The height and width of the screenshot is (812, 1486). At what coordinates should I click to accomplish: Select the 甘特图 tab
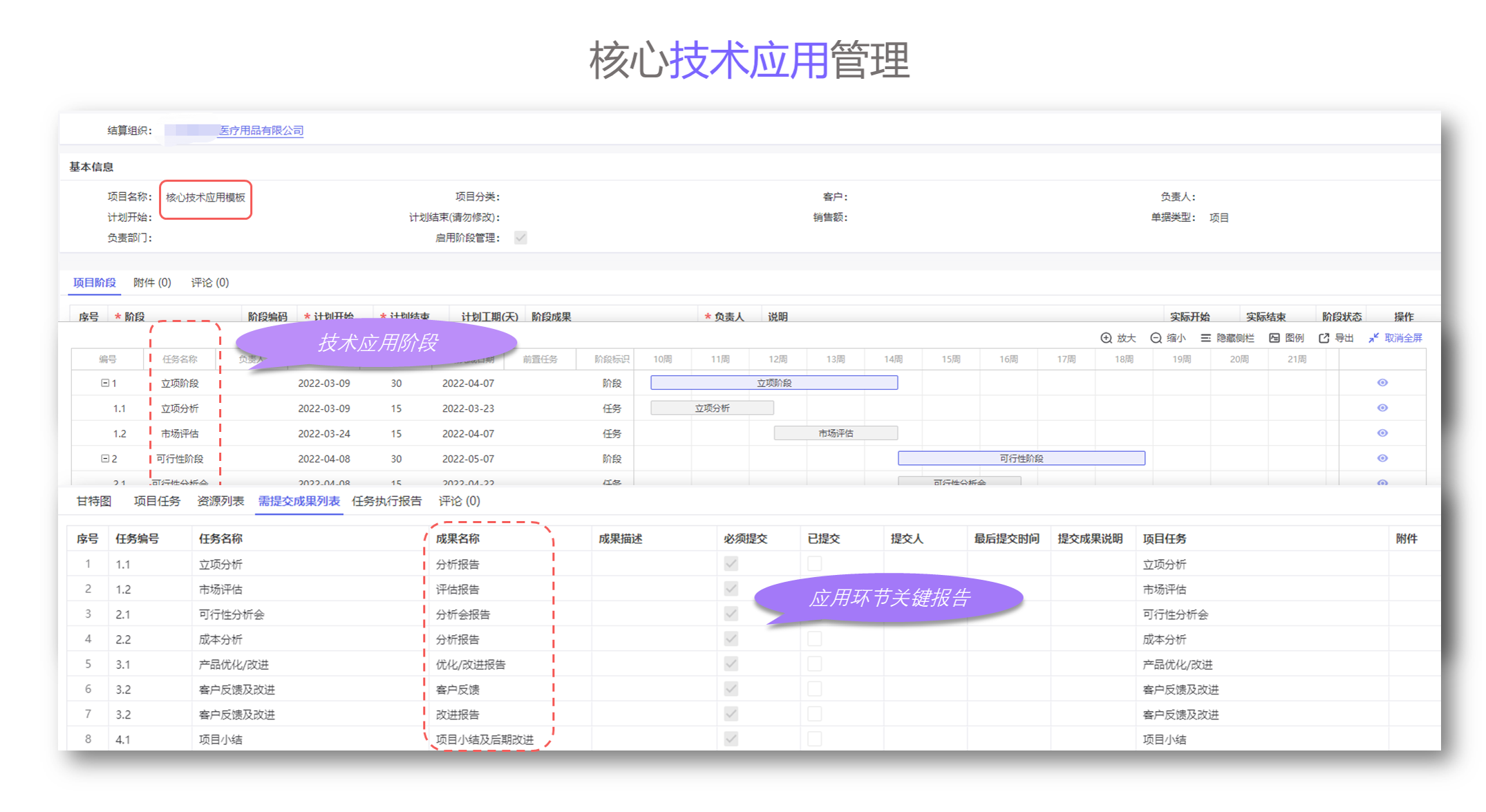[94, 501]
